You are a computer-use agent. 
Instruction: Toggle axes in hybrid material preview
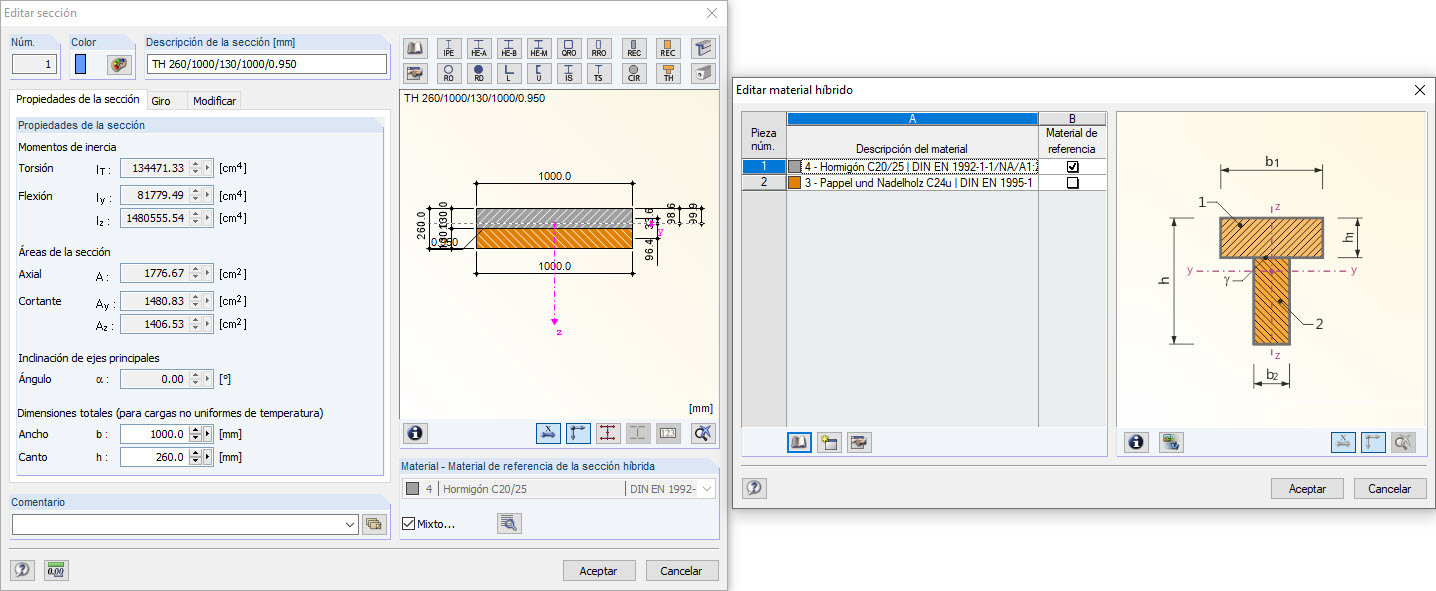coord(1373,442)
